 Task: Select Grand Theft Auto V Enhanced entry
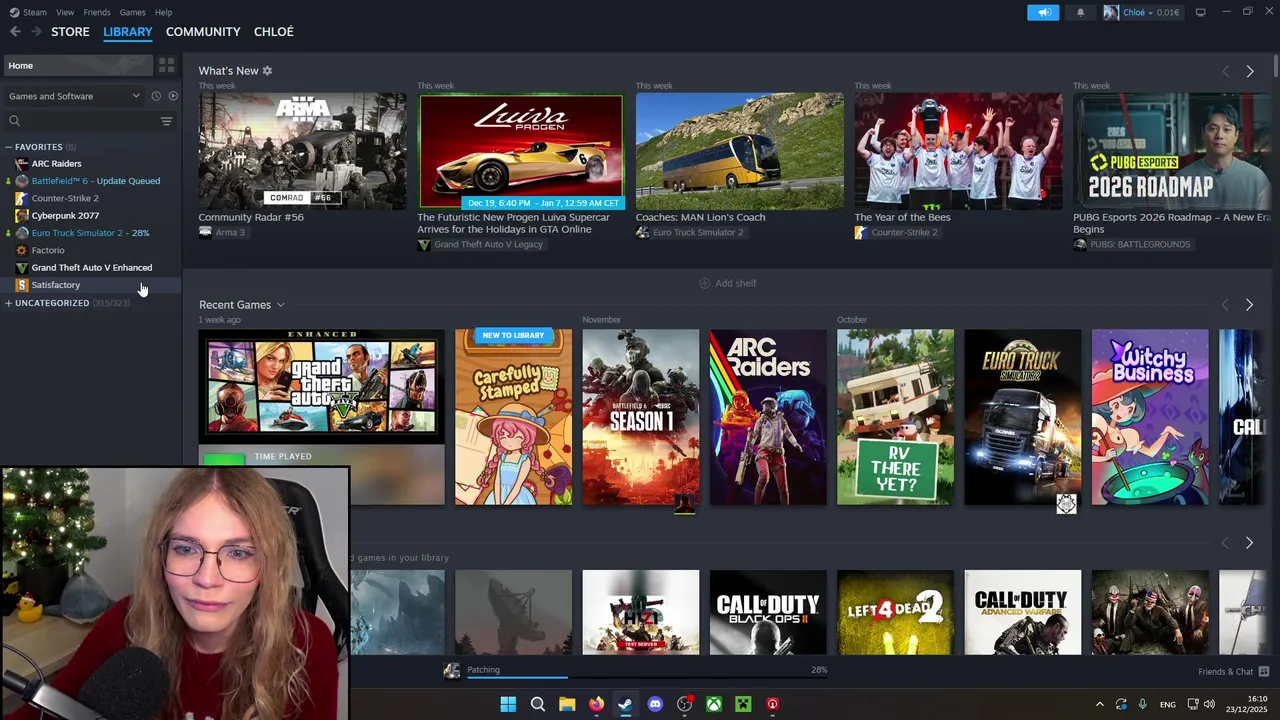pyautogui.click(x=91, y=268)
